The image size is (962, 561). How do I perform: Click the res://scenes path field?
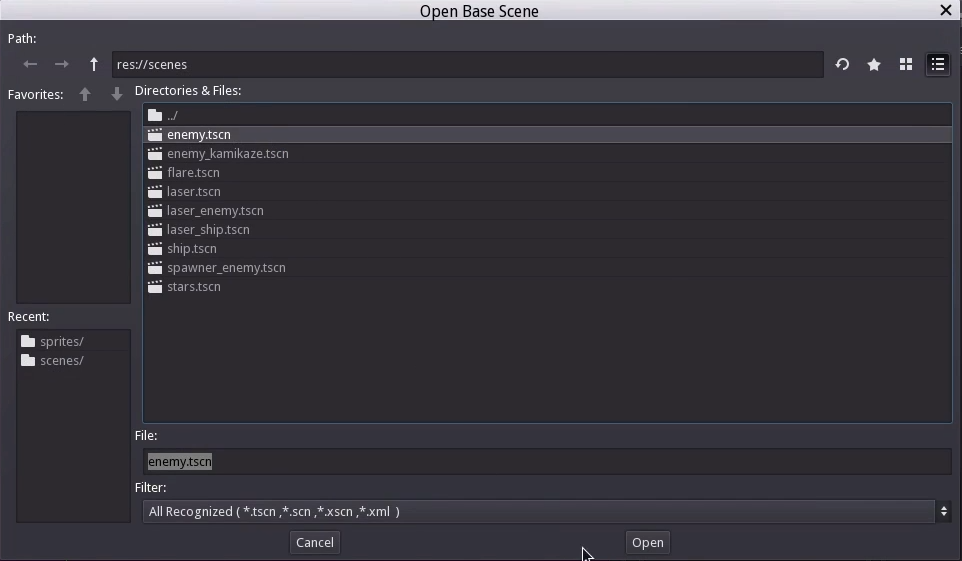(468, 64)
